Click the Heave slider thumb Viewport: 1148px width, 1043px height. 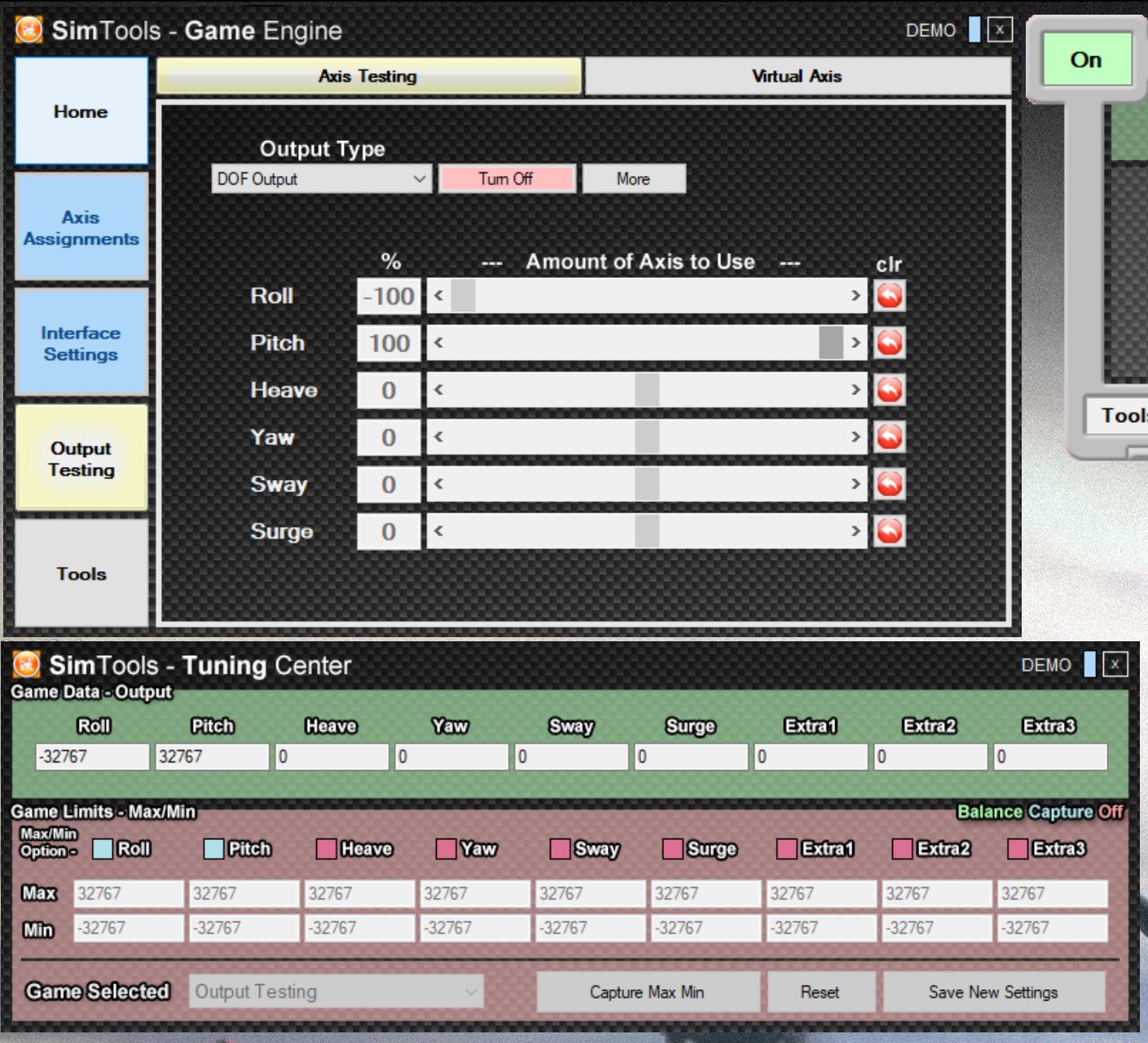point(647,390)
